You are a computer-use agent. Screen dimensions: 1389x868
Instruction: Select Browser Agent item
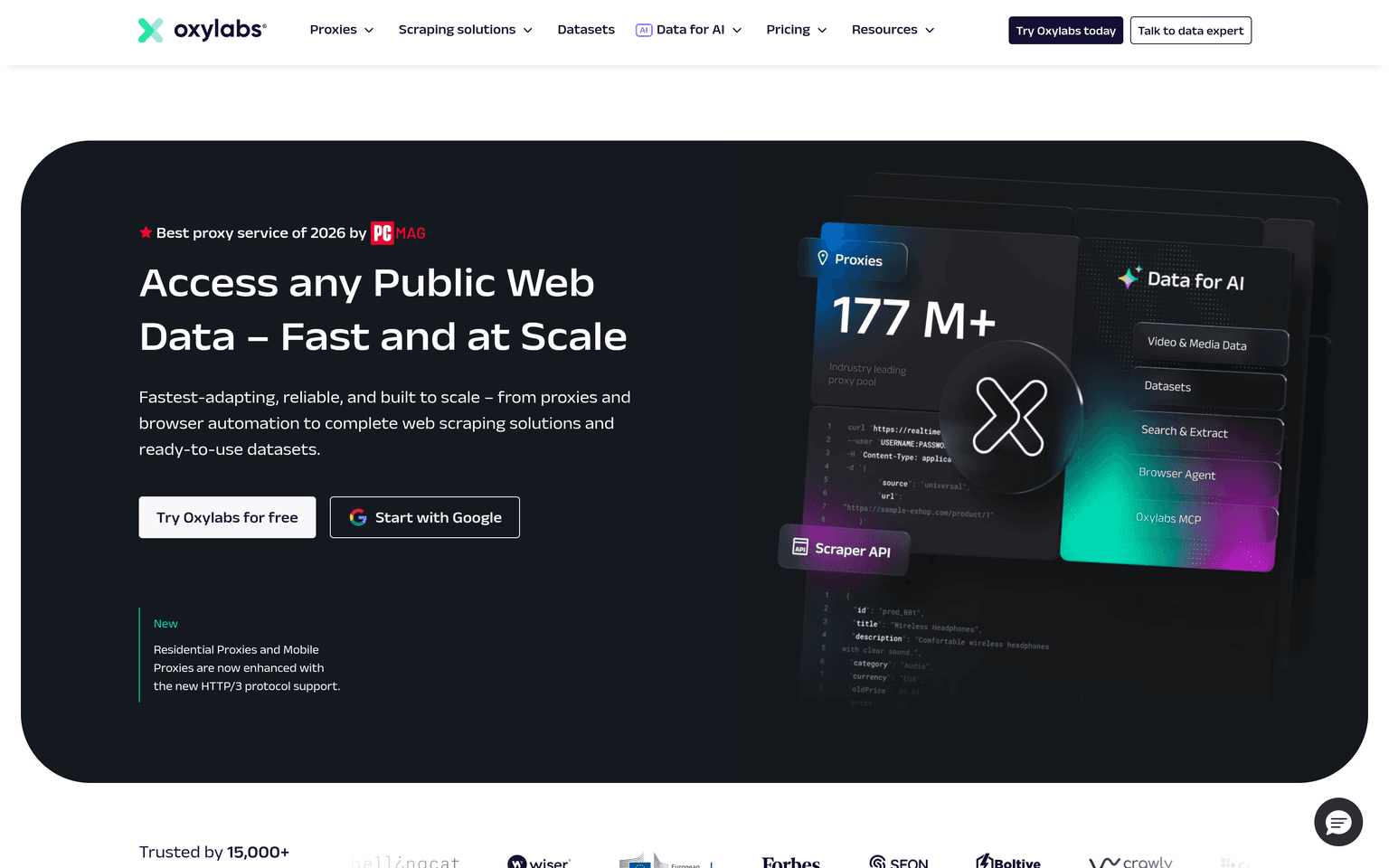(x=1204, y=476)
